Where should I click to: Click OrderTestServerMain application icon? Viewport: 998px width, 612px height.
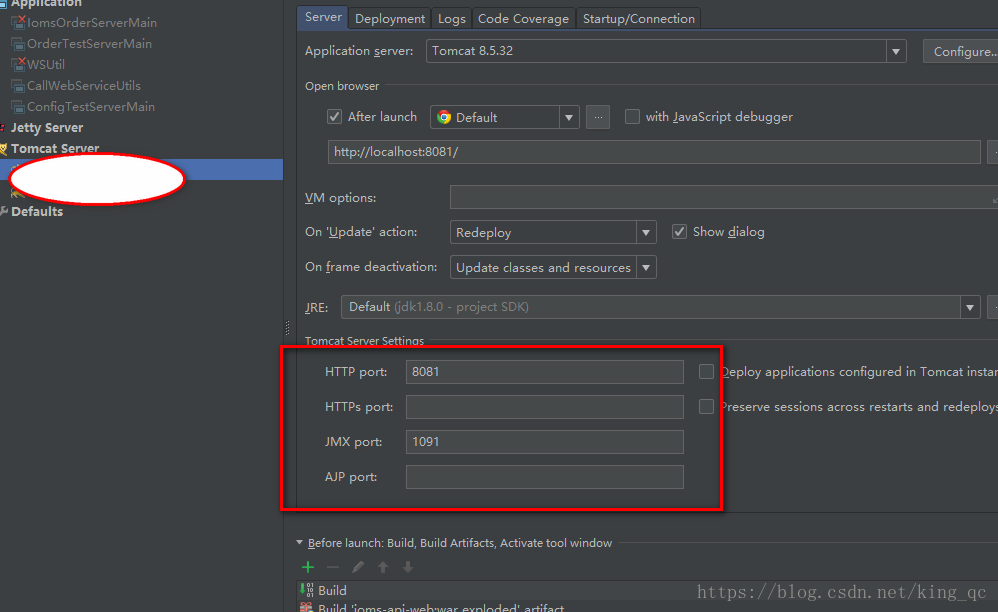point(18,44)
